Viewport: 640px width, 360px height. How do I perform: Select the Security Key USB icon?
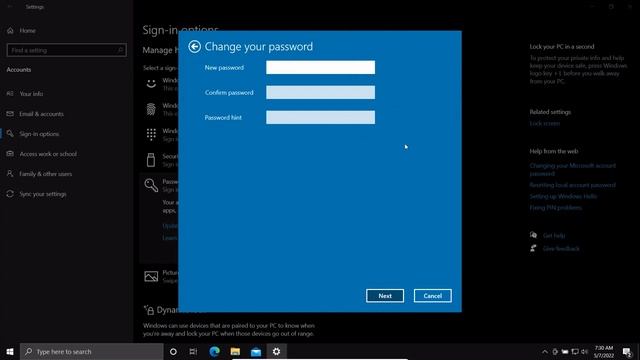[x=151, y=160]
